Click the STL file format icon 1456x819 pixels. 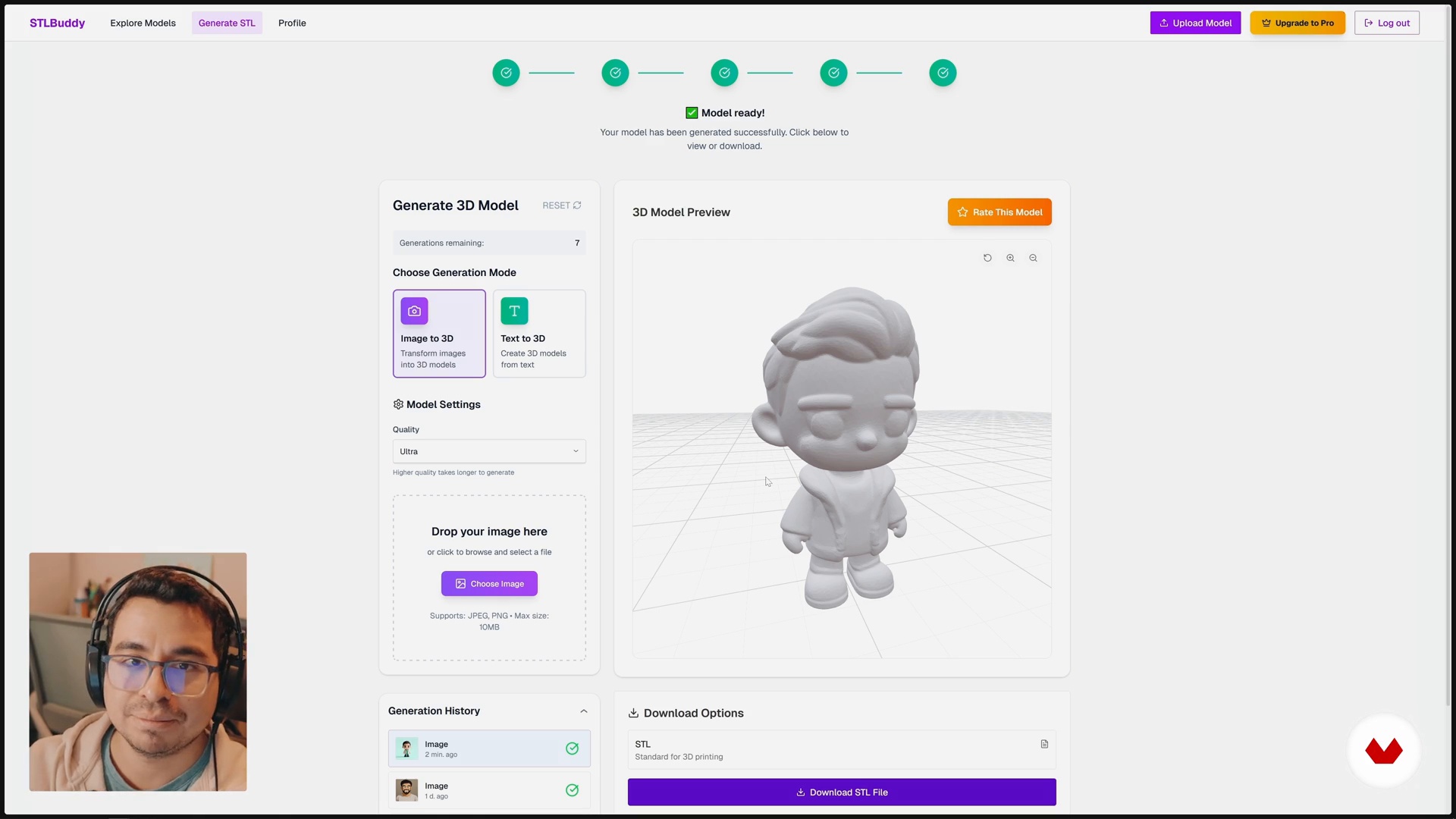(x=1044, y=744)
